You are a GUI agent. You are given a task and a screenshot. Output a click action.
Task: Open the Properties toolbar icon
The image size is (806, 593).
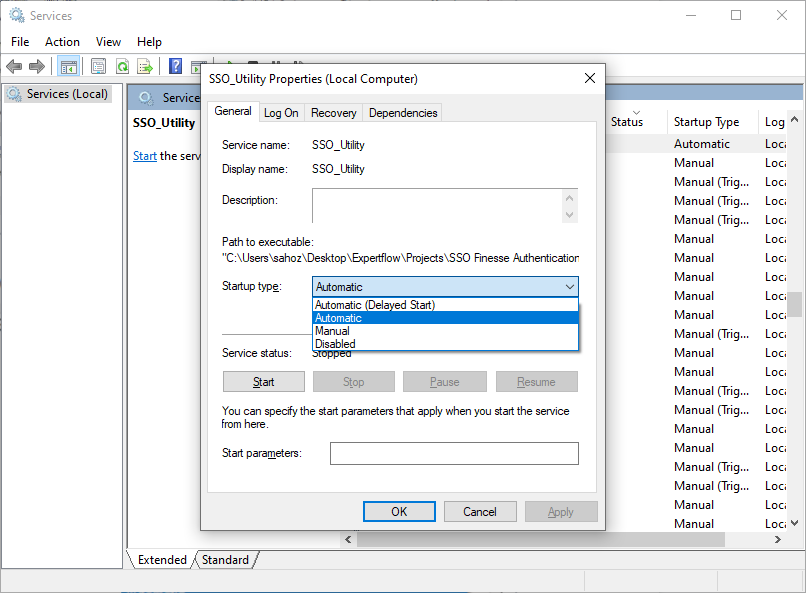[98, 67]
